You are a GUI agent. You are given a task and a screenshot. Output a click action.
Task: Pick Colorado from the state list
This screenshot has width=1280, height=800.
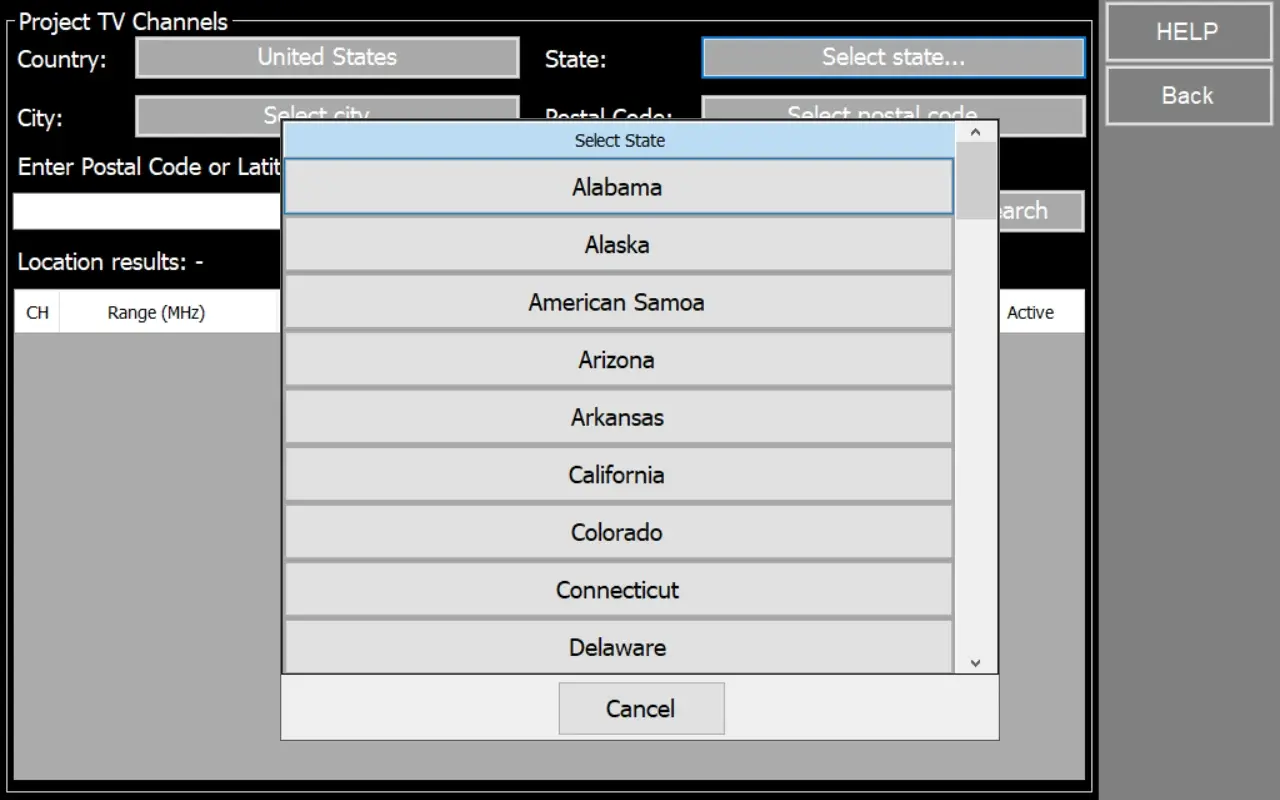618,532
